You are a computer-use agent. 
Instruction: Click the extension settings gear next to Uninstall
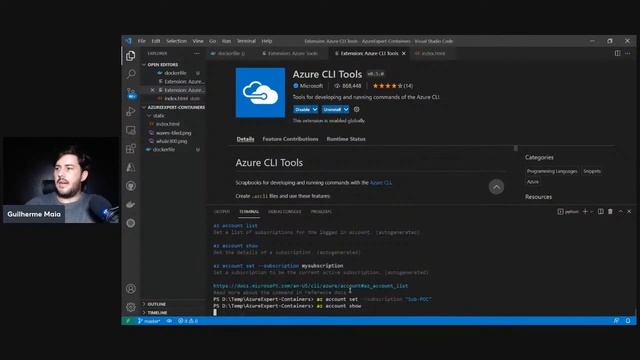pos(356,109)
